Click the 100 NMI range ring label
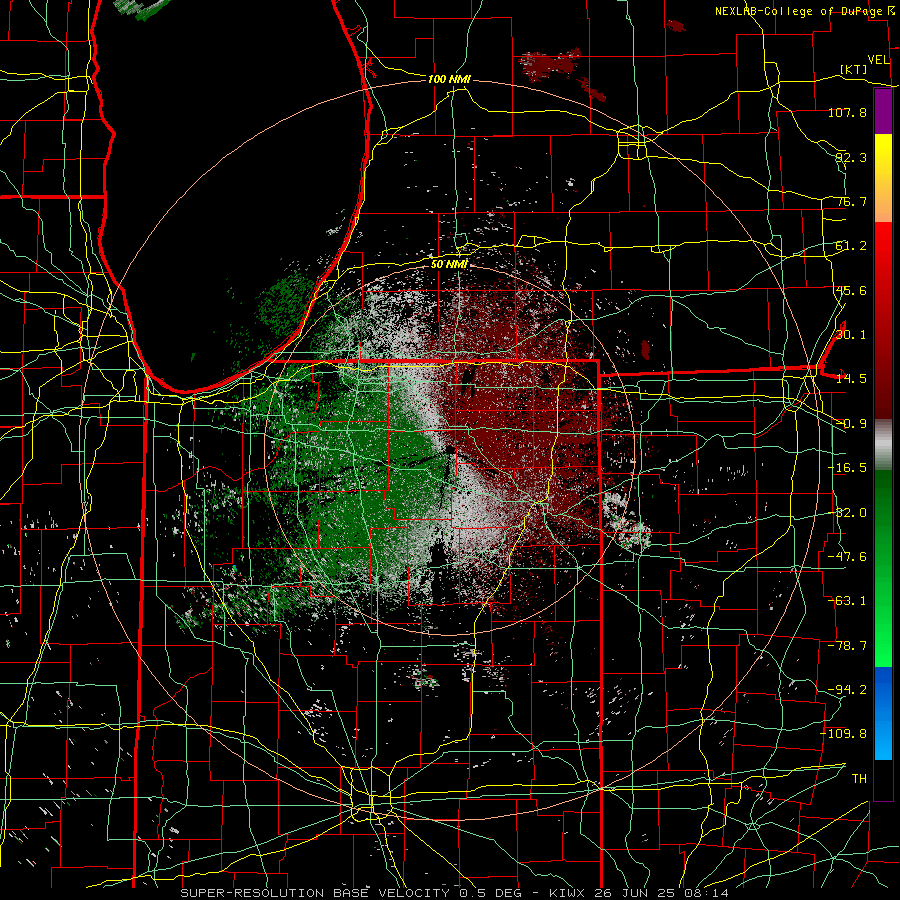The width and height of the screenshot is (900, 900). click(449, 79)
